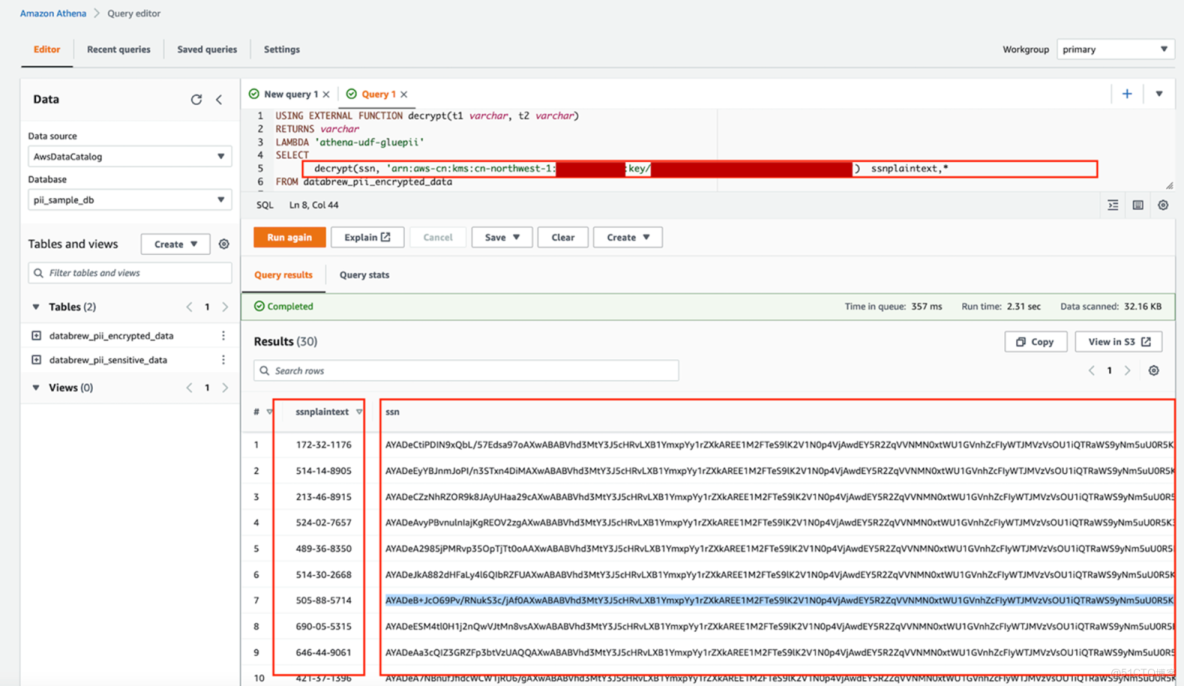Click the View in S3 link
The image size is (1184, 686).
point(1118,341)
